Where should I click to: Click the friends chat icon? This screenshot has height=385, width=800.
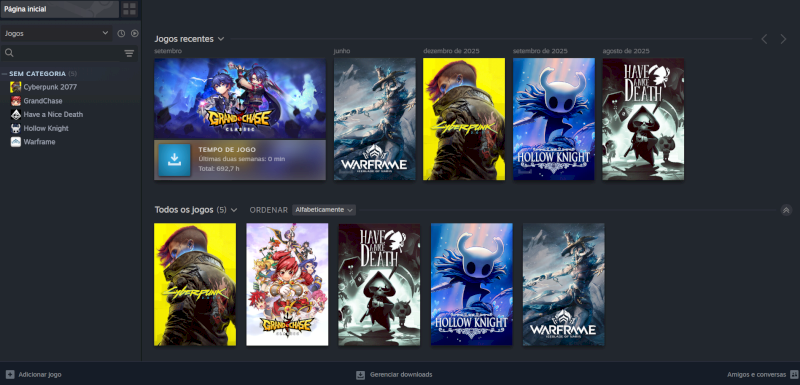click(794, 375)
